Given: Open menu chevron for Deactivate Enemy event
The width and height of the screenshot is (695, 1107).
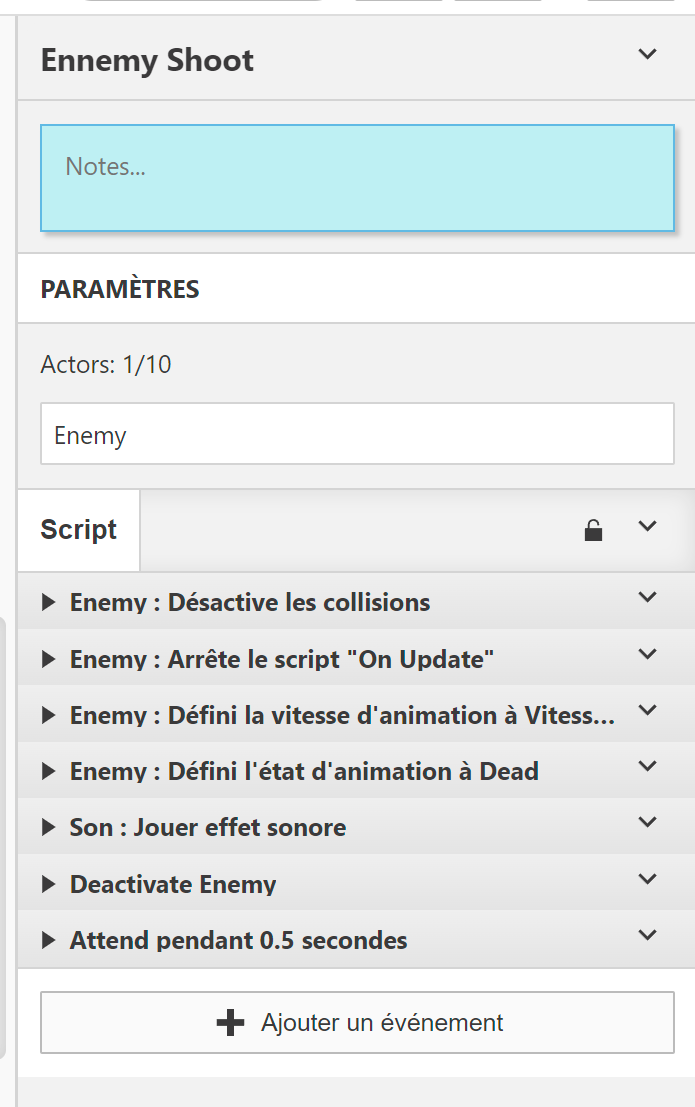Looking at the screenshot, I should 648,879.
